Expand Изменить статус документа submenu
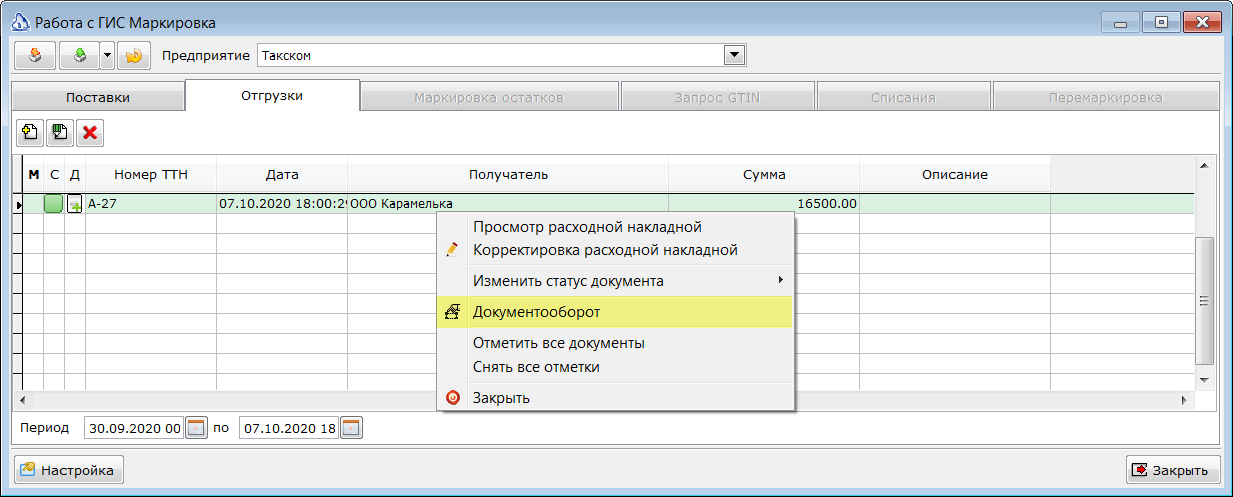 point(616,281)
